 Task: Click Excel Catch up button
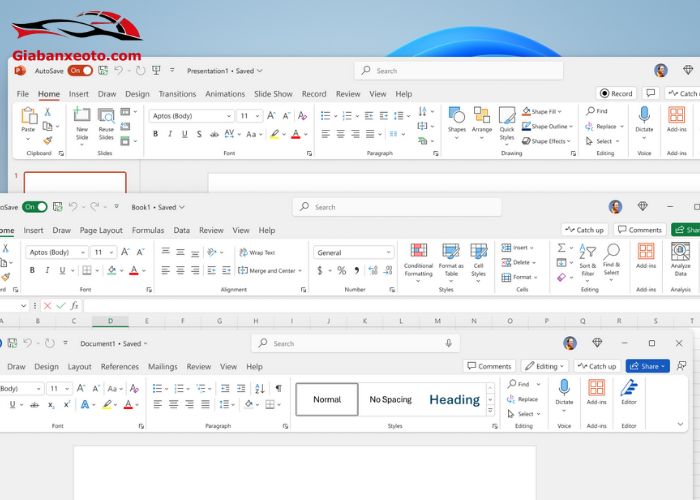pyautogui.click(x=584, y=229)
